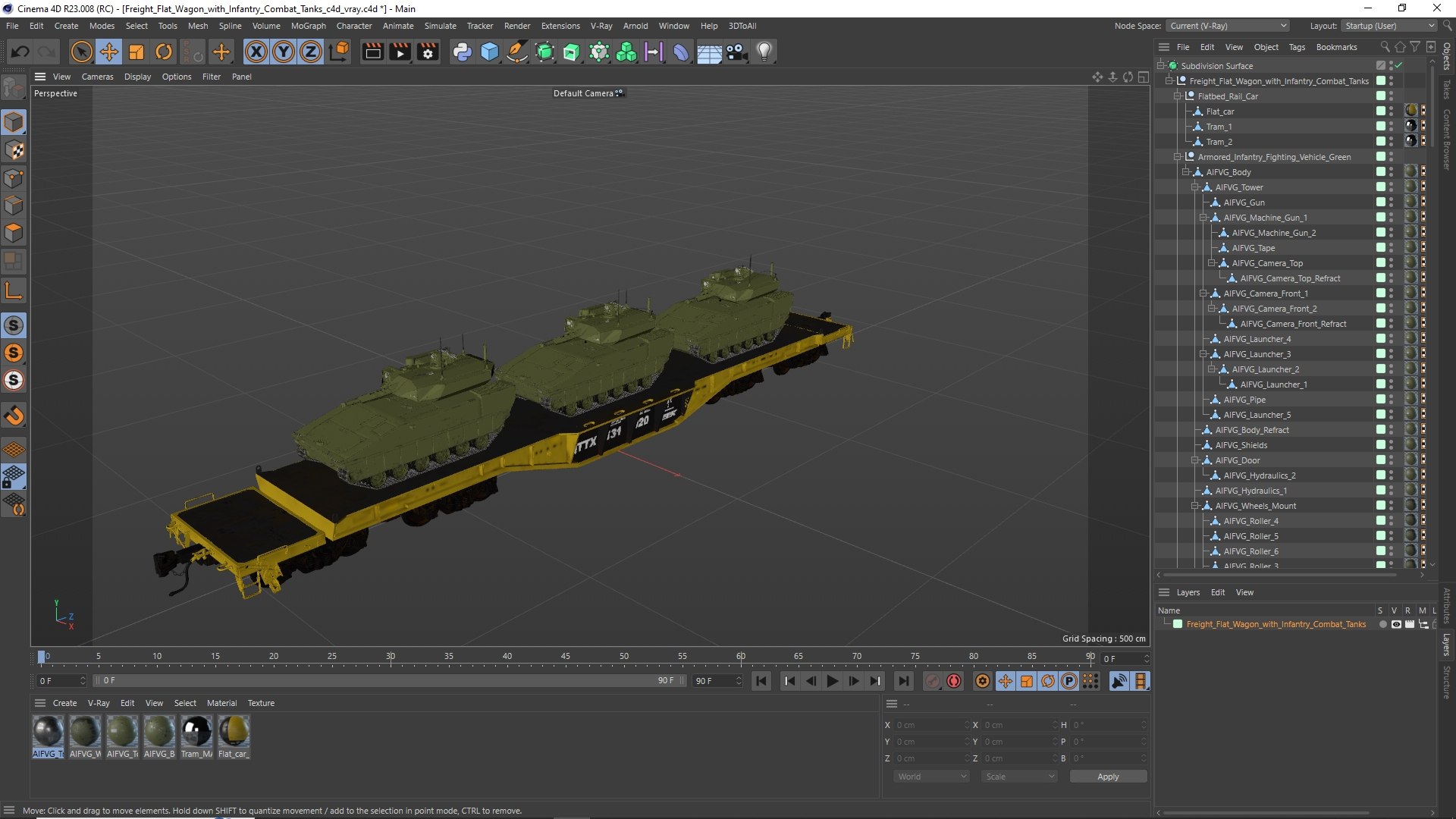Add a Light object
1456x819 pixels.
[764, 52]
